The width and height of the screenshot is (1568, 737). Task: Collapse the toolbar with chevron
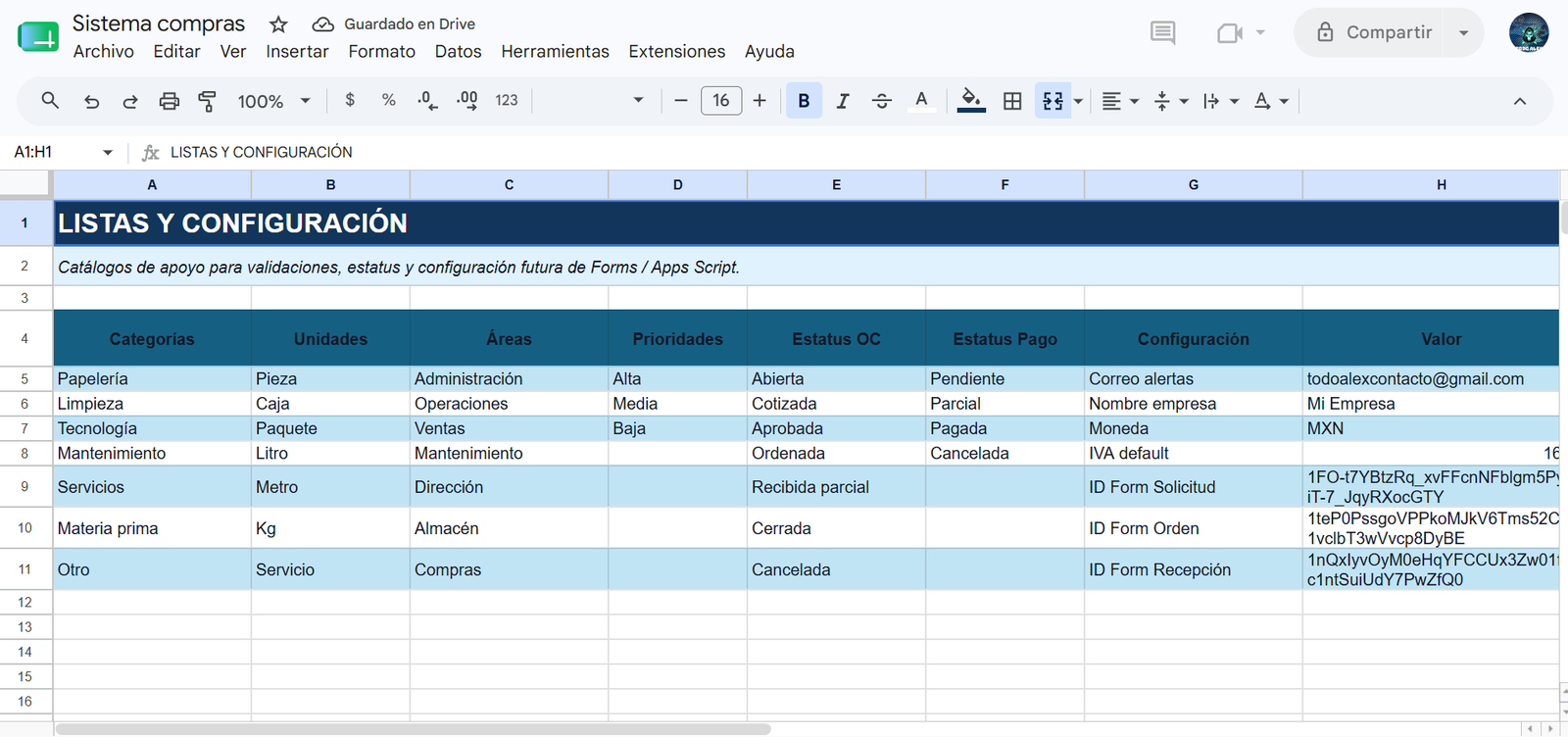(x=1520, y=101)
